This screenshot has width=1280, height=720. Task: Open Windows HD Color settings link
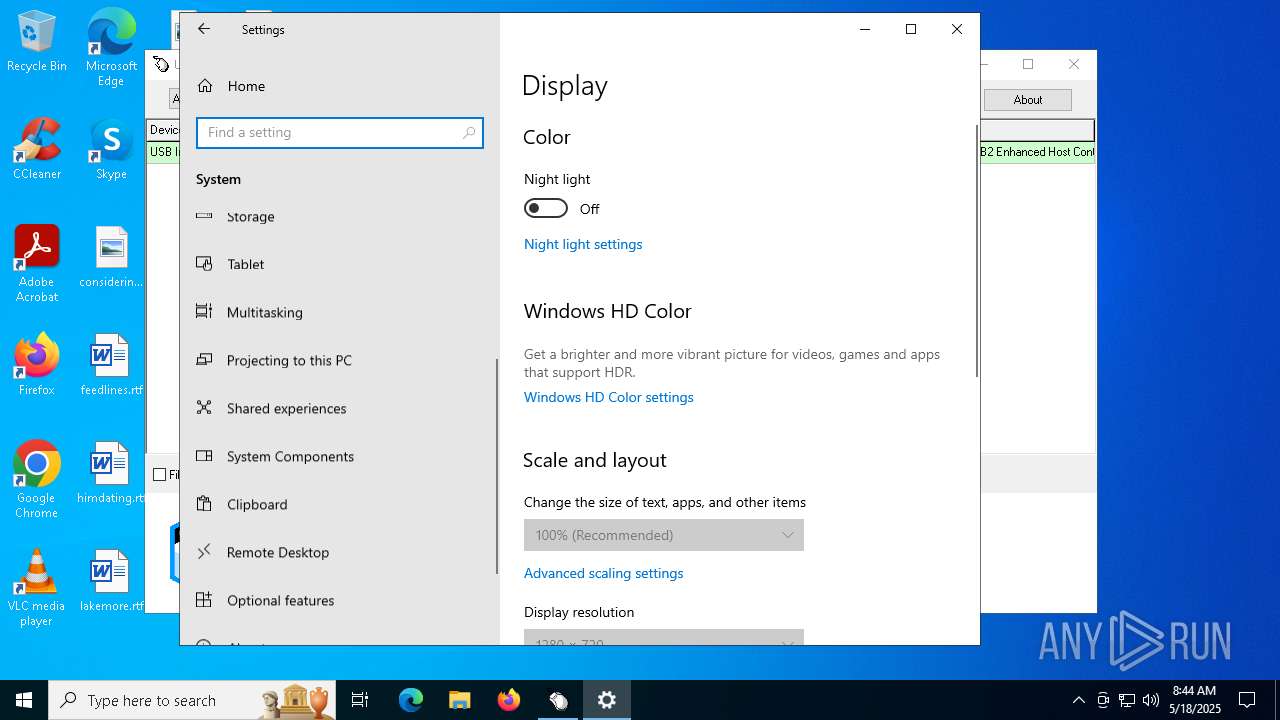(608, 397)
